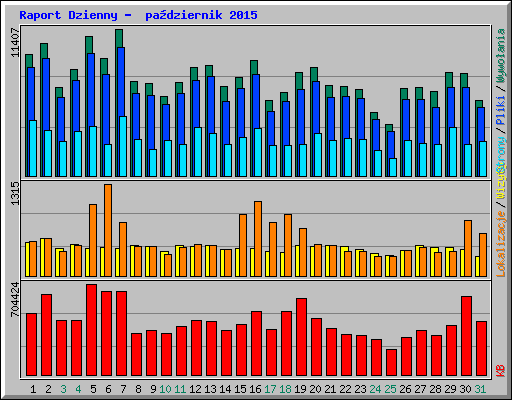Click the red KB bar for day 30
Screen dimensions: 512x400
click(x=466, y=336)
